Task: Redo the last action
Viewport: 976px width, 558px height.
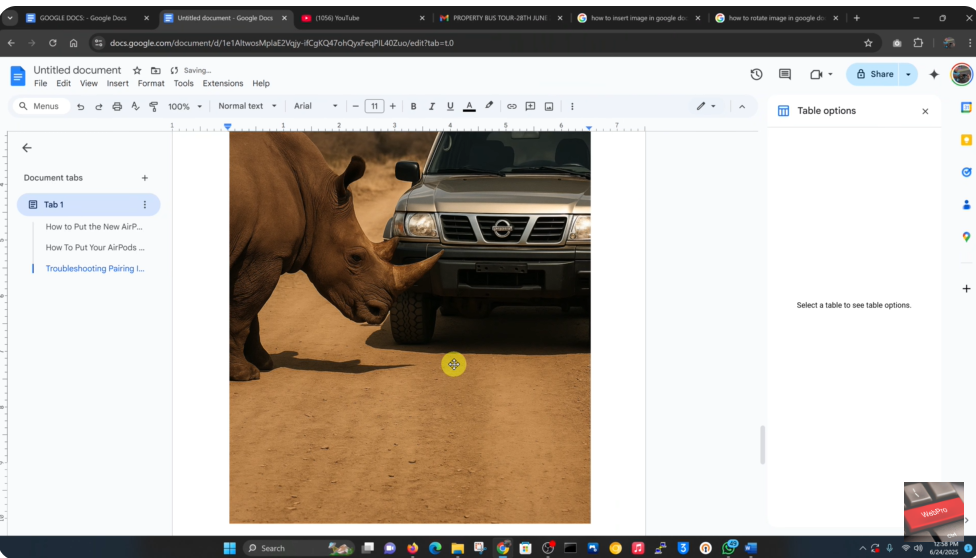Action: point(98,106)
